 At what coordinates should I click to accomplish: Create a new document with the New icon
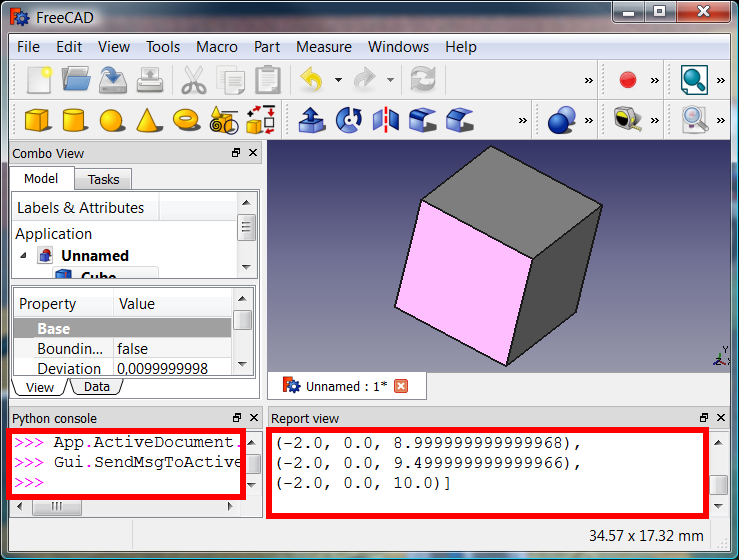point(39,80)
